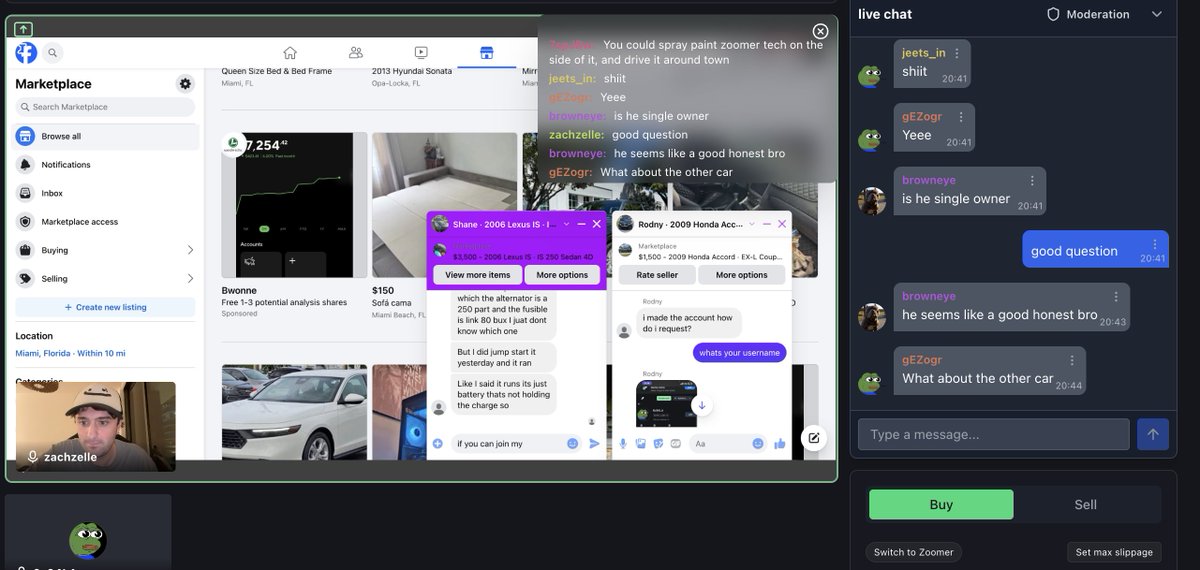This screenshot has height=570, width=1200.
Task: Click Rate seller in Rodny chat
Action: [658, 275]
